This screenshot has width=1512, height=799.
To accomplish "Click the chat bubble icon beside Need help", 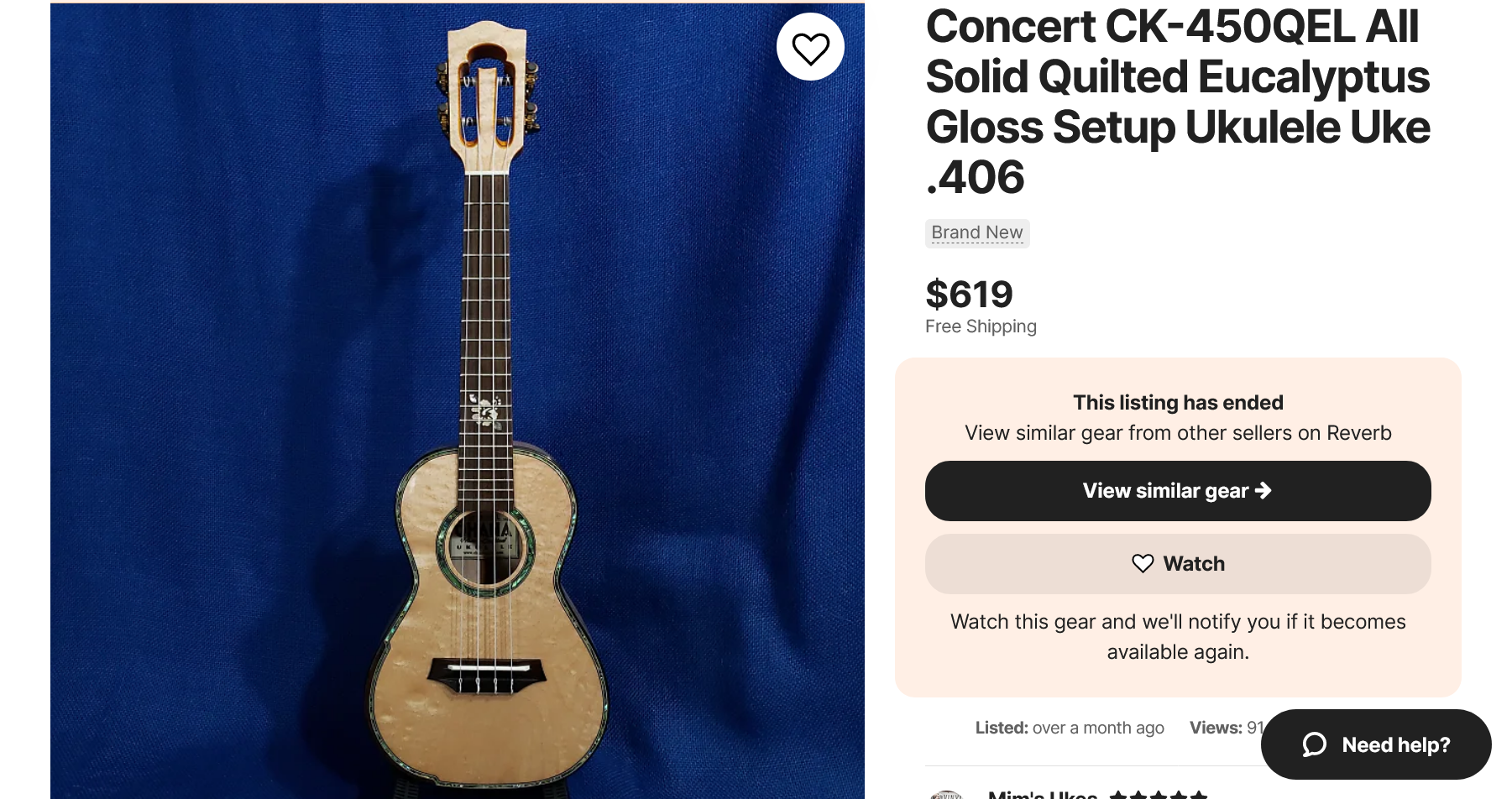I will coord(1314,744).
